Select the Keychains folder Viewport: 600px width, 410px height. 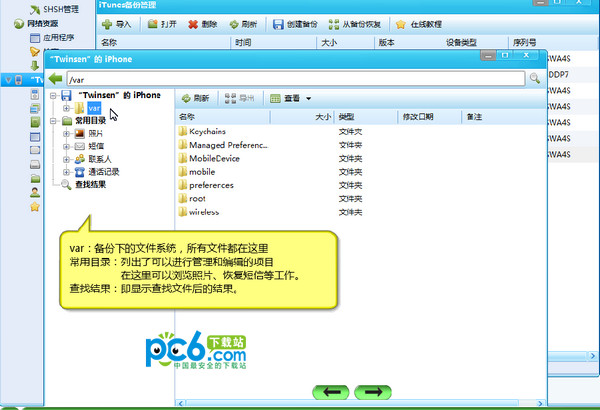pos(207,132)
